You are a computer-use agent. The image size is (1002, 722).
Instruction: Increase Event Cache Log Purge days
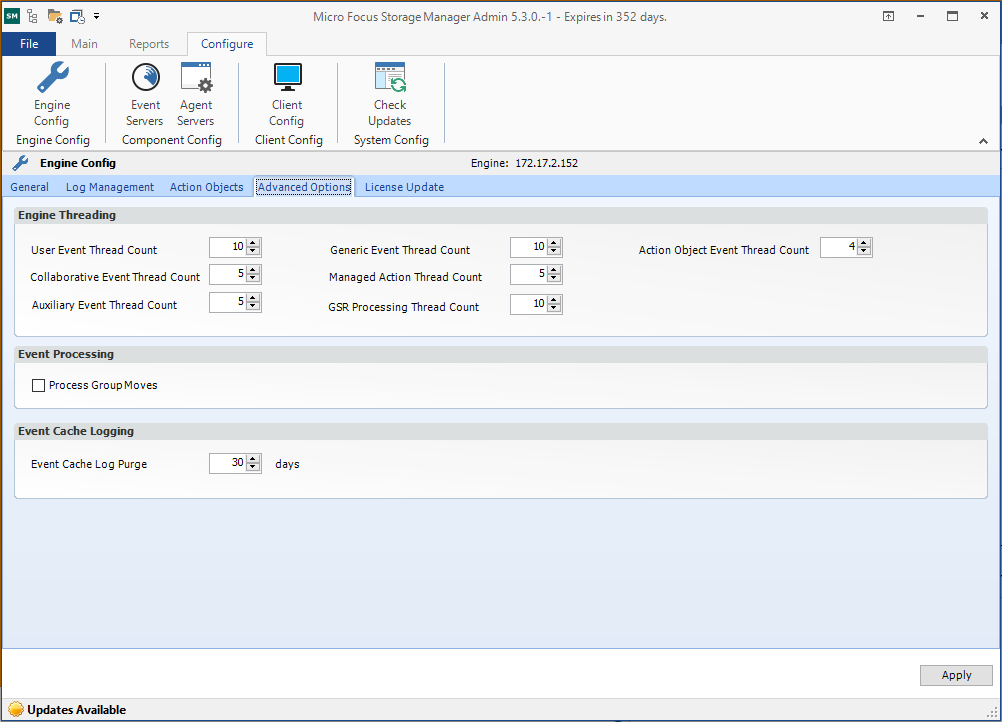(x=253, y=459)
